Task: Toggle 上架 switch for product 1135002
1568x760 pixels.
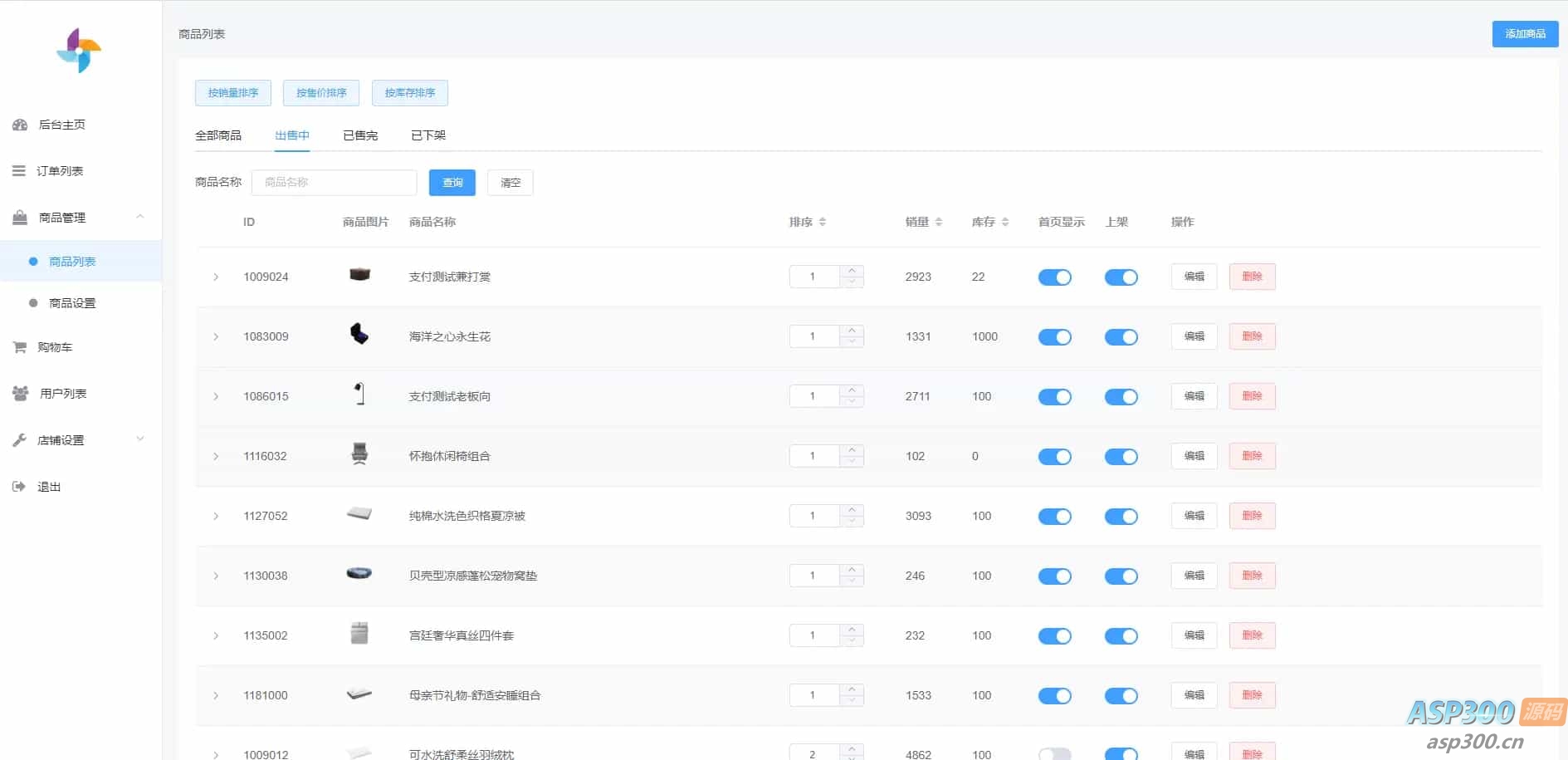Action: coord(1121,636)
